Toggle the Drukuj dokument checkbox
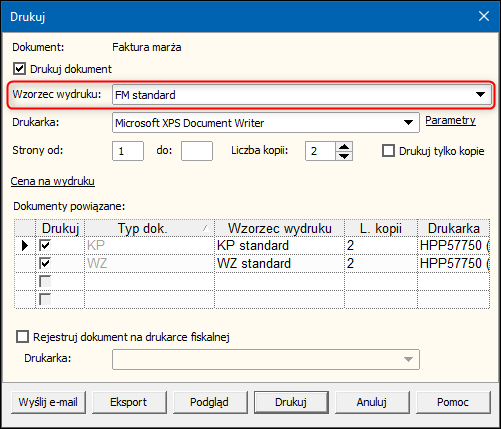501x429 pixels. tap(19, 69)
